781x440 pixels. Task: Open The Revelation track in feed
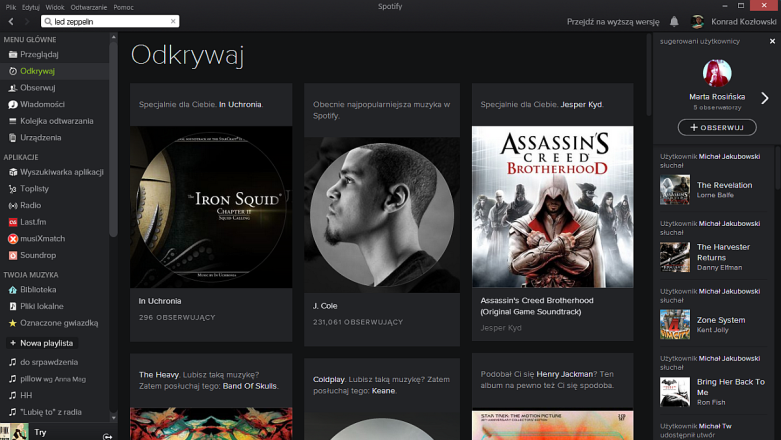coord(724,185)
